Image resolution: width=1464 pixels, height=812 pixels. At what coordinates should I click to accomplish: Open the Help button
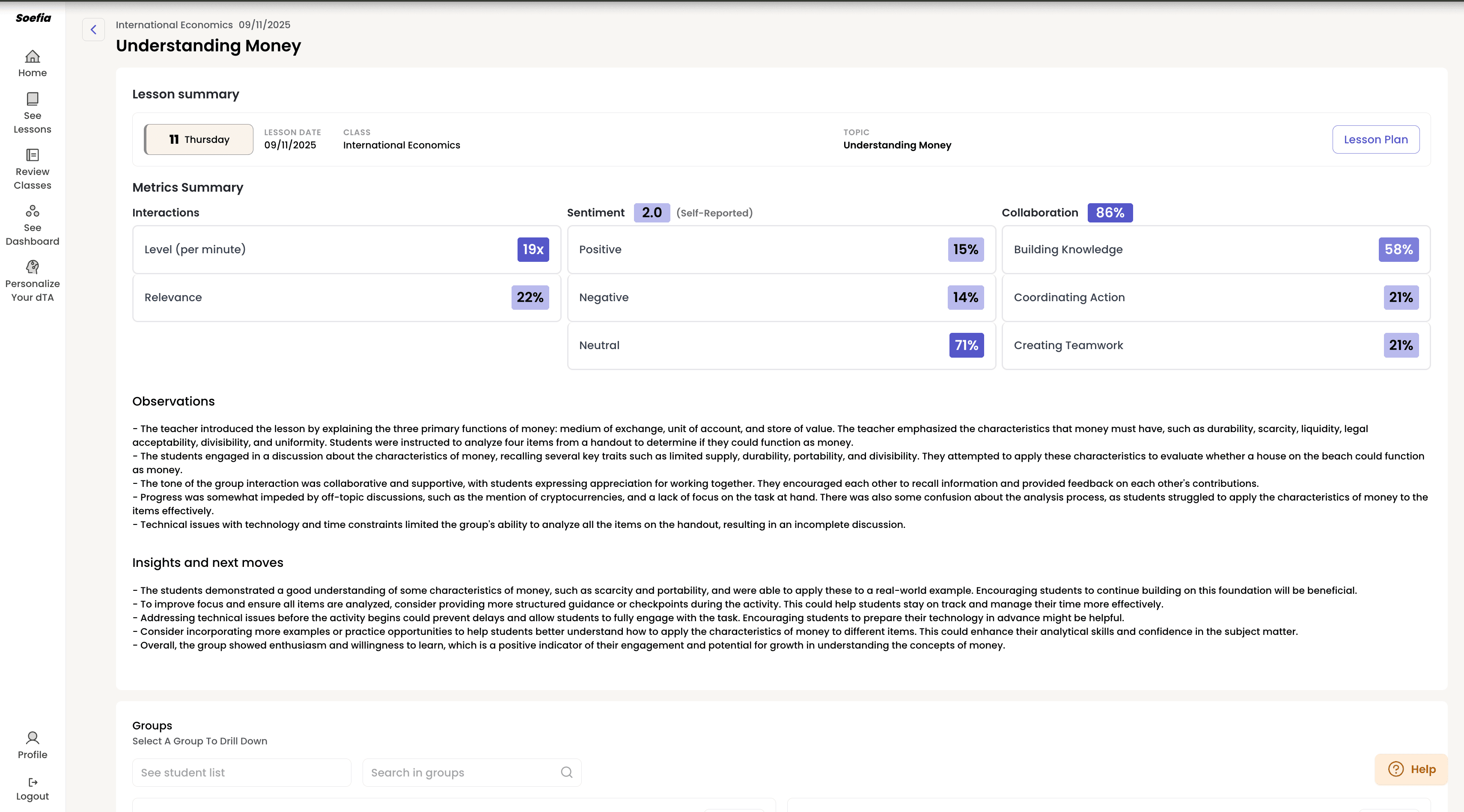1411,769
